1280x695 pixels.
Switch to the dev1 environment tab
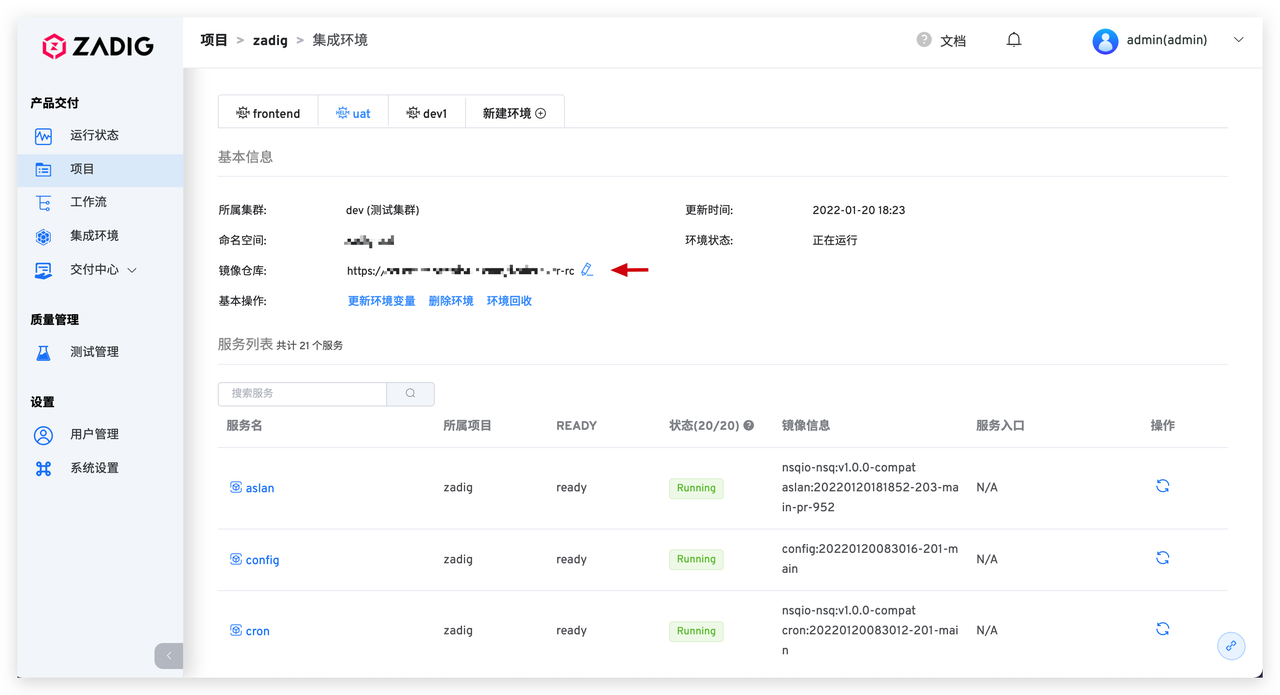pyautogui.click(x=427, y=113)
